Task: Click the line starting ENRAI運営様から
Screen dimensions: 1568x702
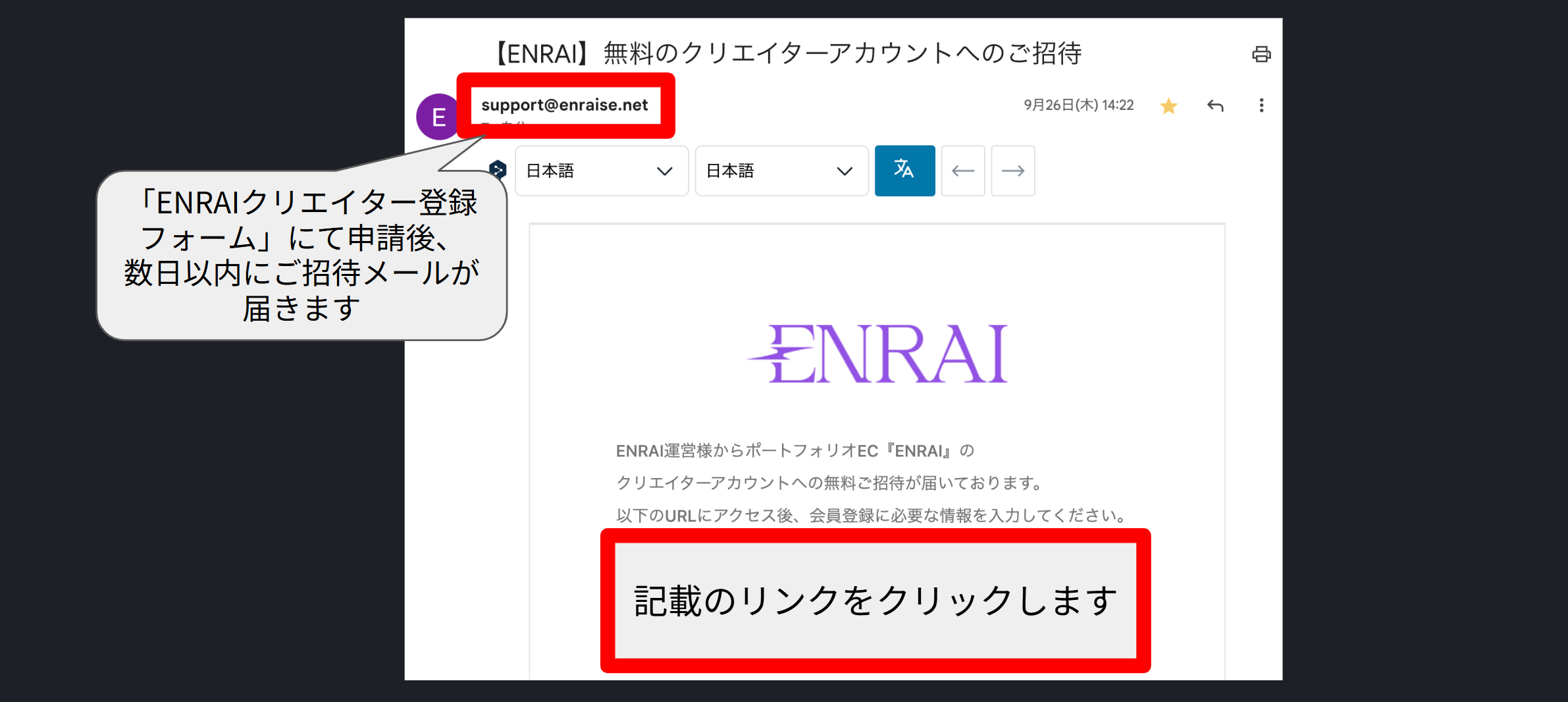Action: pos(795,451)
